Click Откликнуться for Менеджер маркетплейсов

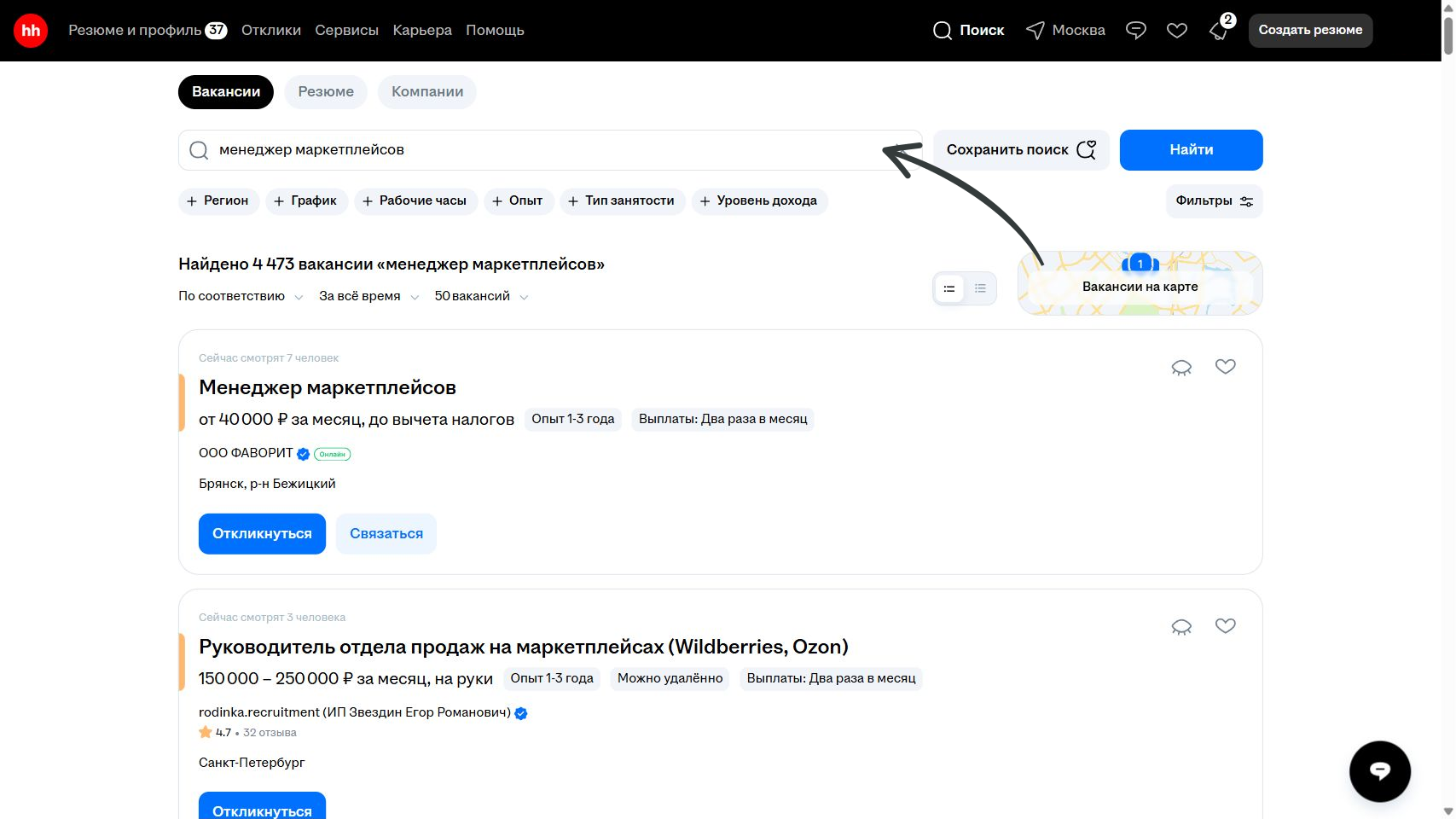tap(262, 534)
